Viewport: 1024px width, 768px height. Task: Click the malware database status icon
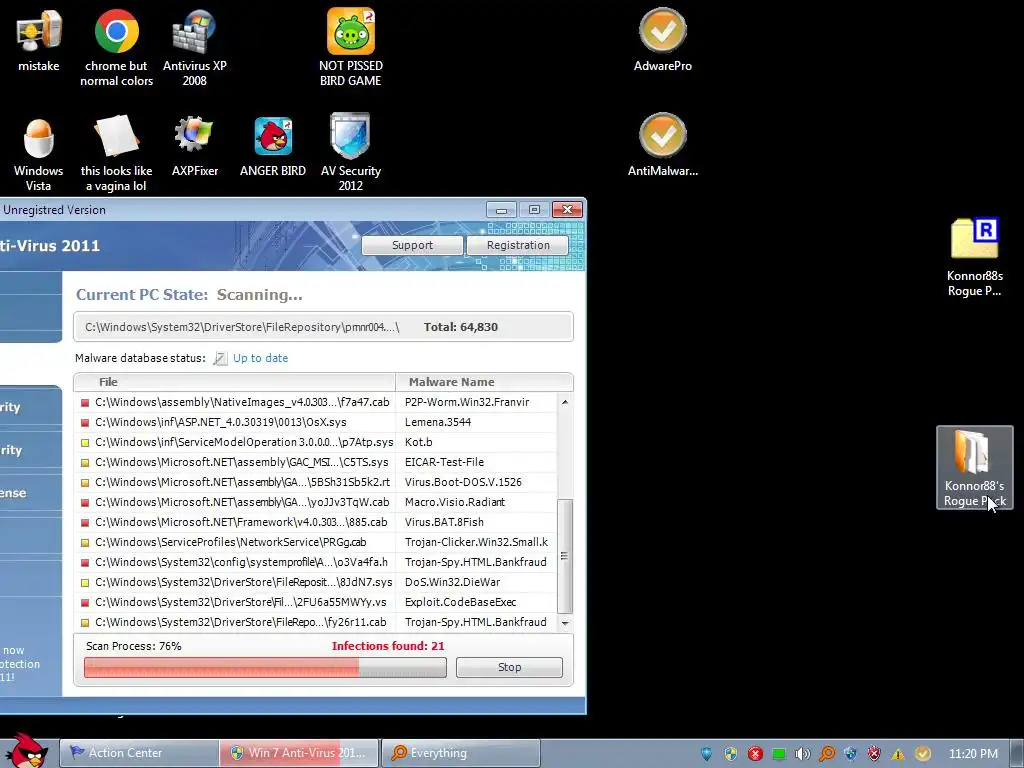[221, 358]
